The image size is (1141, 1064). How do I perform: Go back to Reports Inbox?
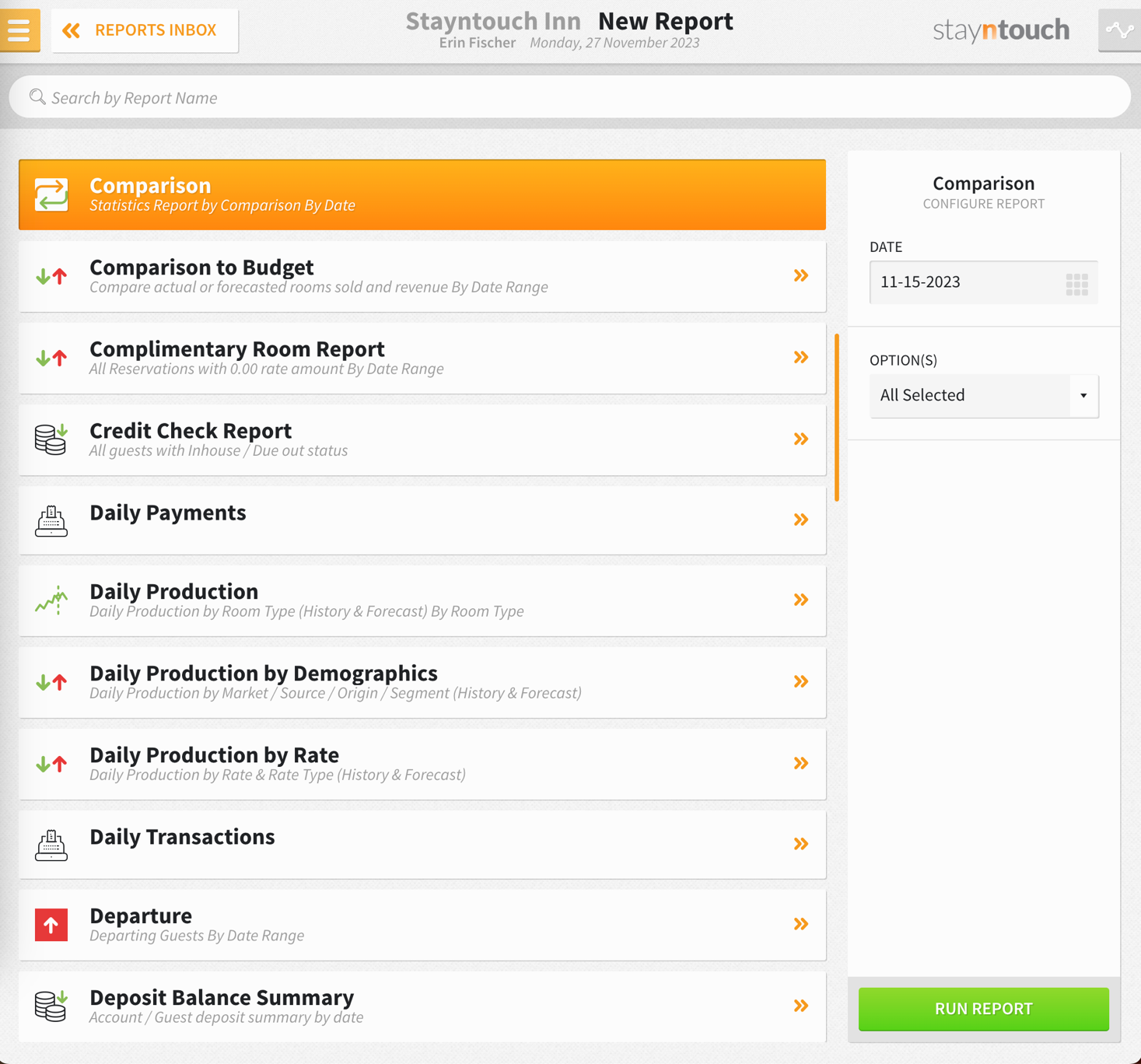145,30
